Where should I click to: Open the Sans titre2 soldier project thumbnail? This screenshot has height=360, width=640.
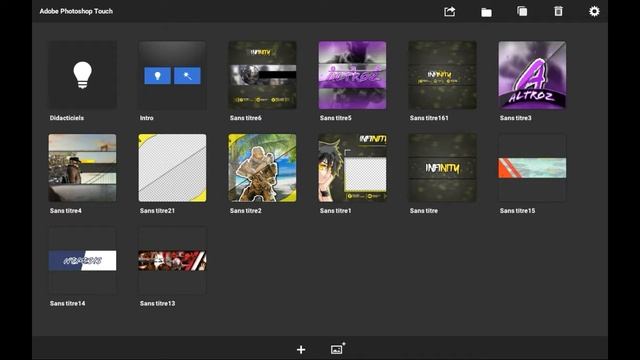click(262, 168)
